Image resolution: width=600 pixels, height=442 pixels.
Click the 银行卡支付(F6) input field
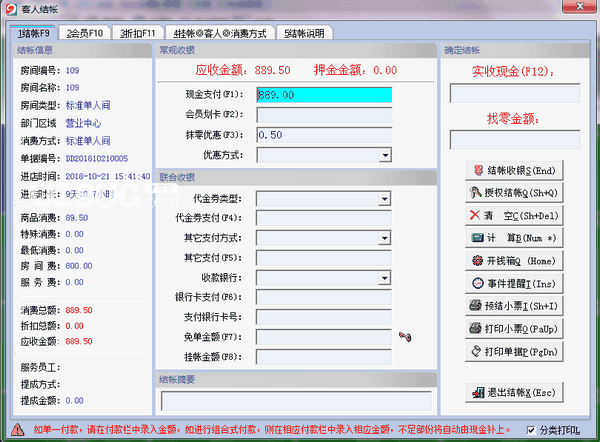(324, 297)
